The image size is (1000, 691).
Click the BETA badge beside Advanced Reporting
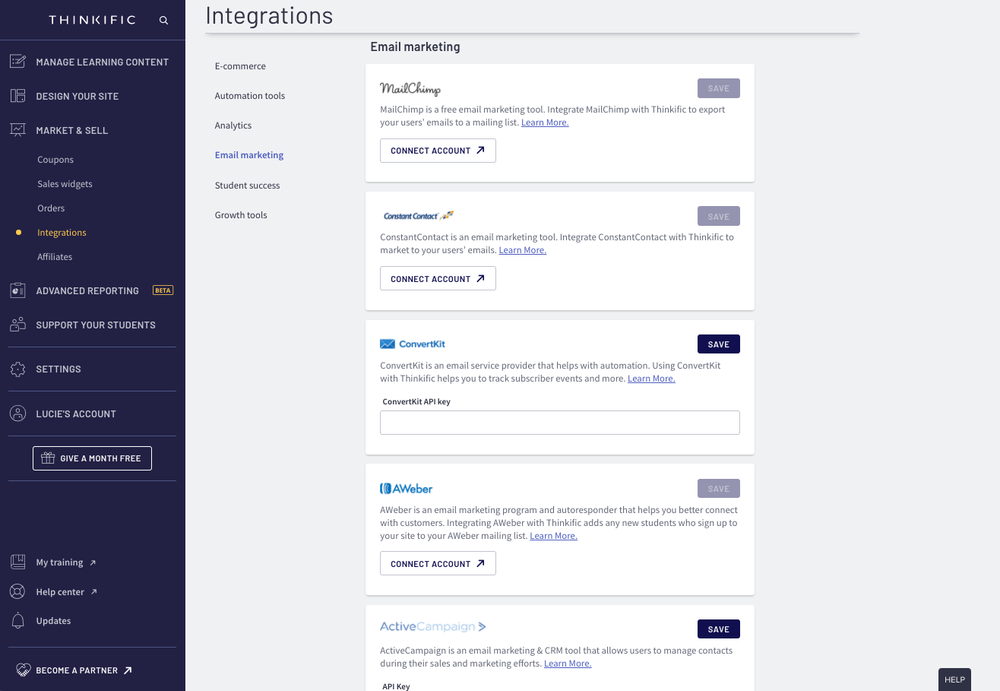click(x=163, y=290)
